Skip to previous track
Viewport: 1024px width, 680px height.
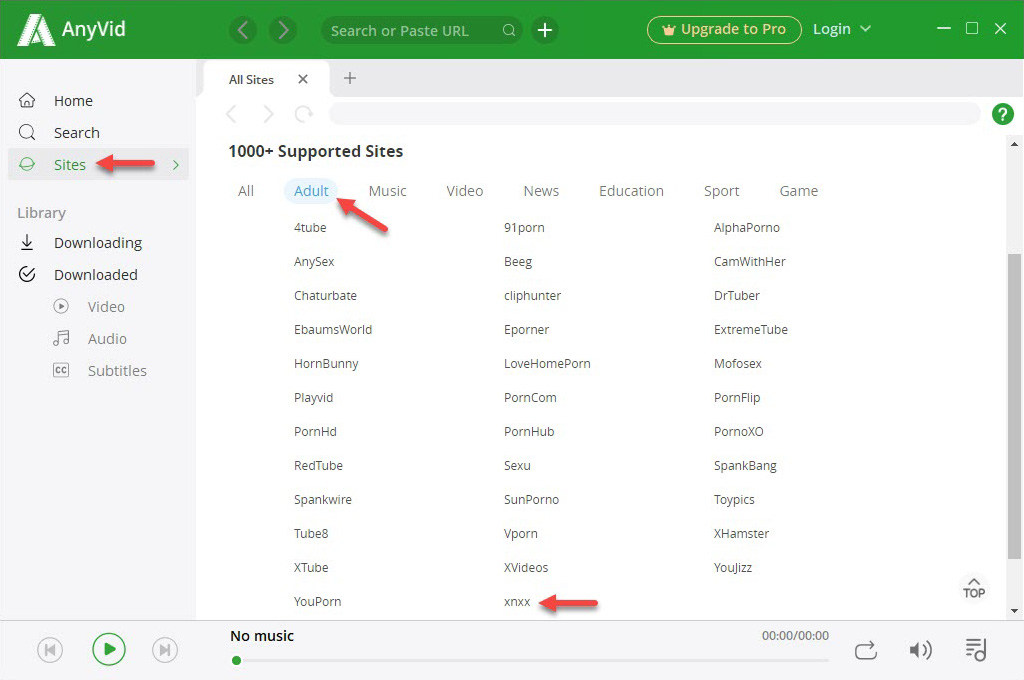click(50, 650)
